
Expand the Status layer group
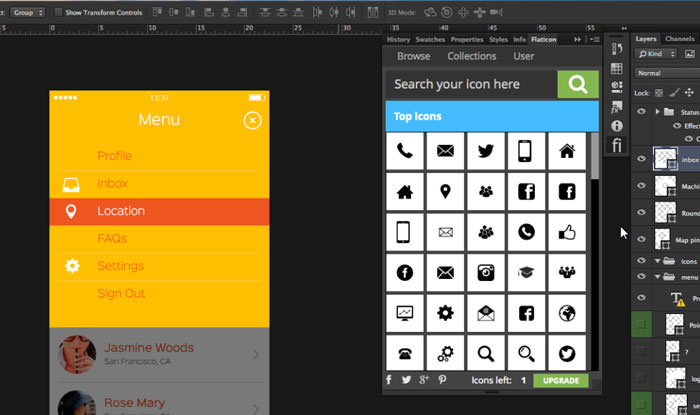pos(658,112)
